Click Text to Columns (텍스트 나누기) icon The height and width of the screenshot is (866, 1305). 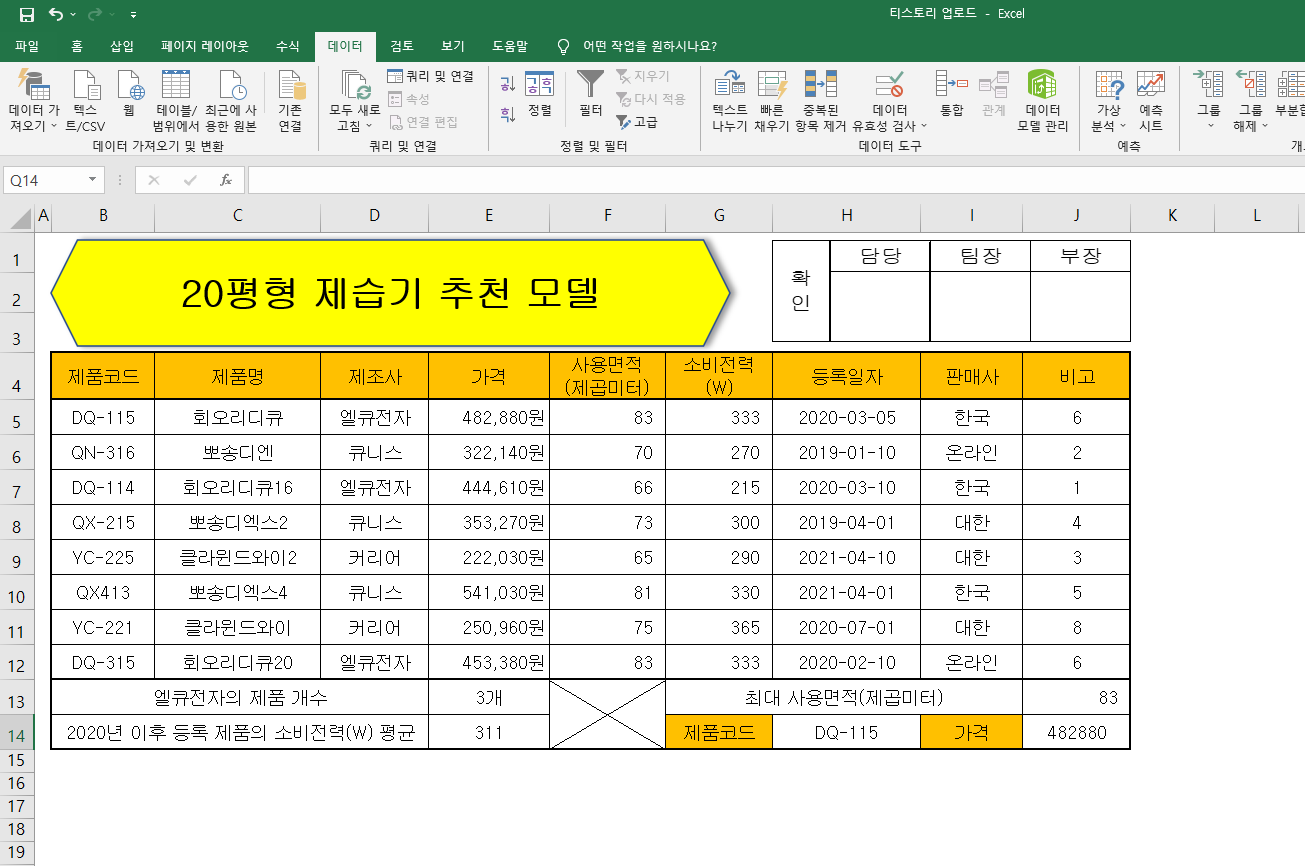click(x=730, y=86)
